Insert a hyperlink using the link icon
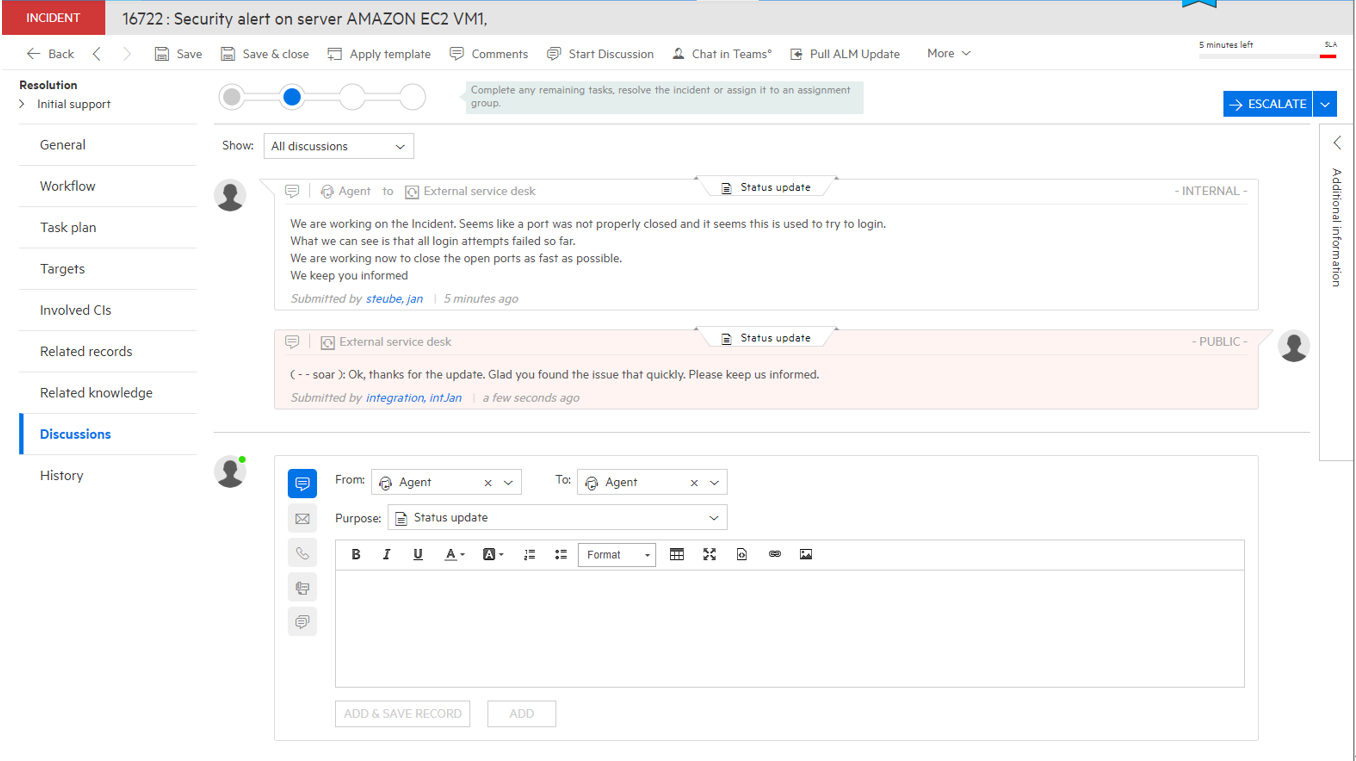Screen dimensions: 1356x761 [x=775, y=554]
